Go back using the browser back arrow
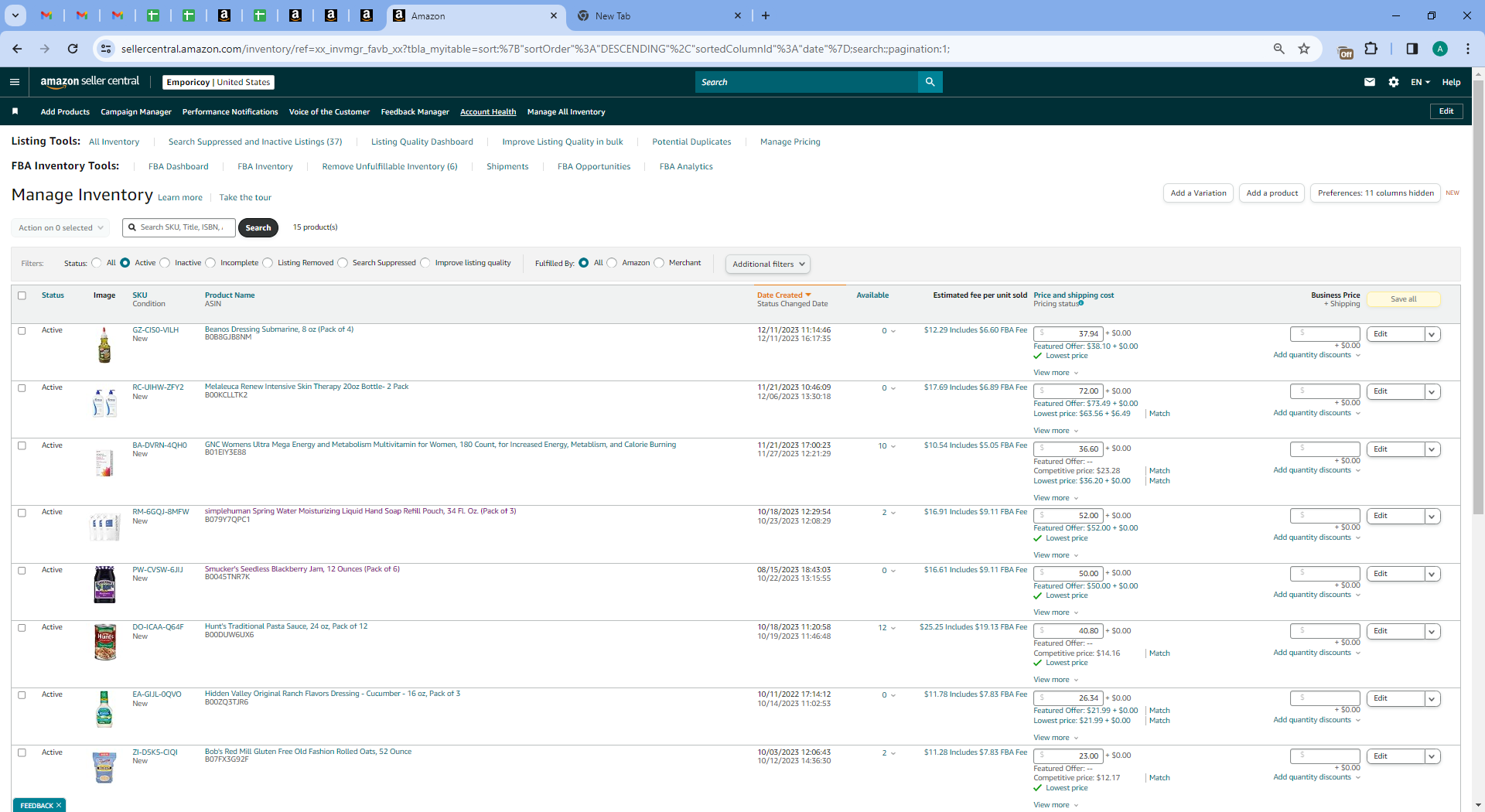 click(x=17, y=49)
